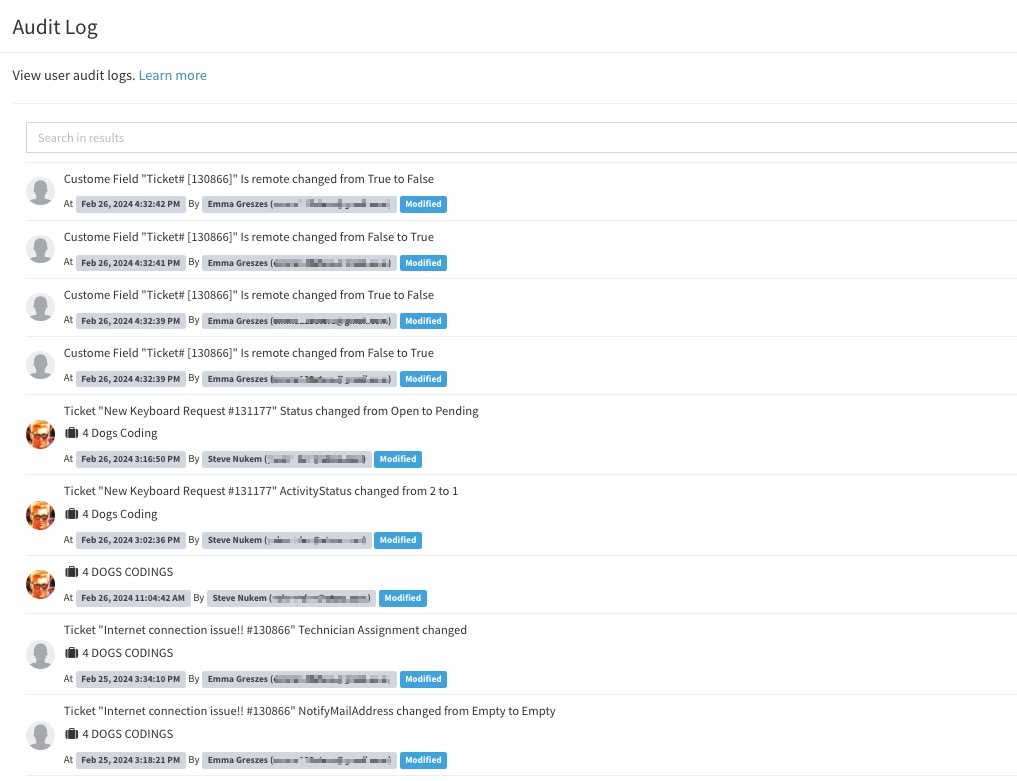The height and width of the screenshot is (781, 1017).
Task: Click Modified badge on 3:16:50 PM entry
Action: pos(398,459)
